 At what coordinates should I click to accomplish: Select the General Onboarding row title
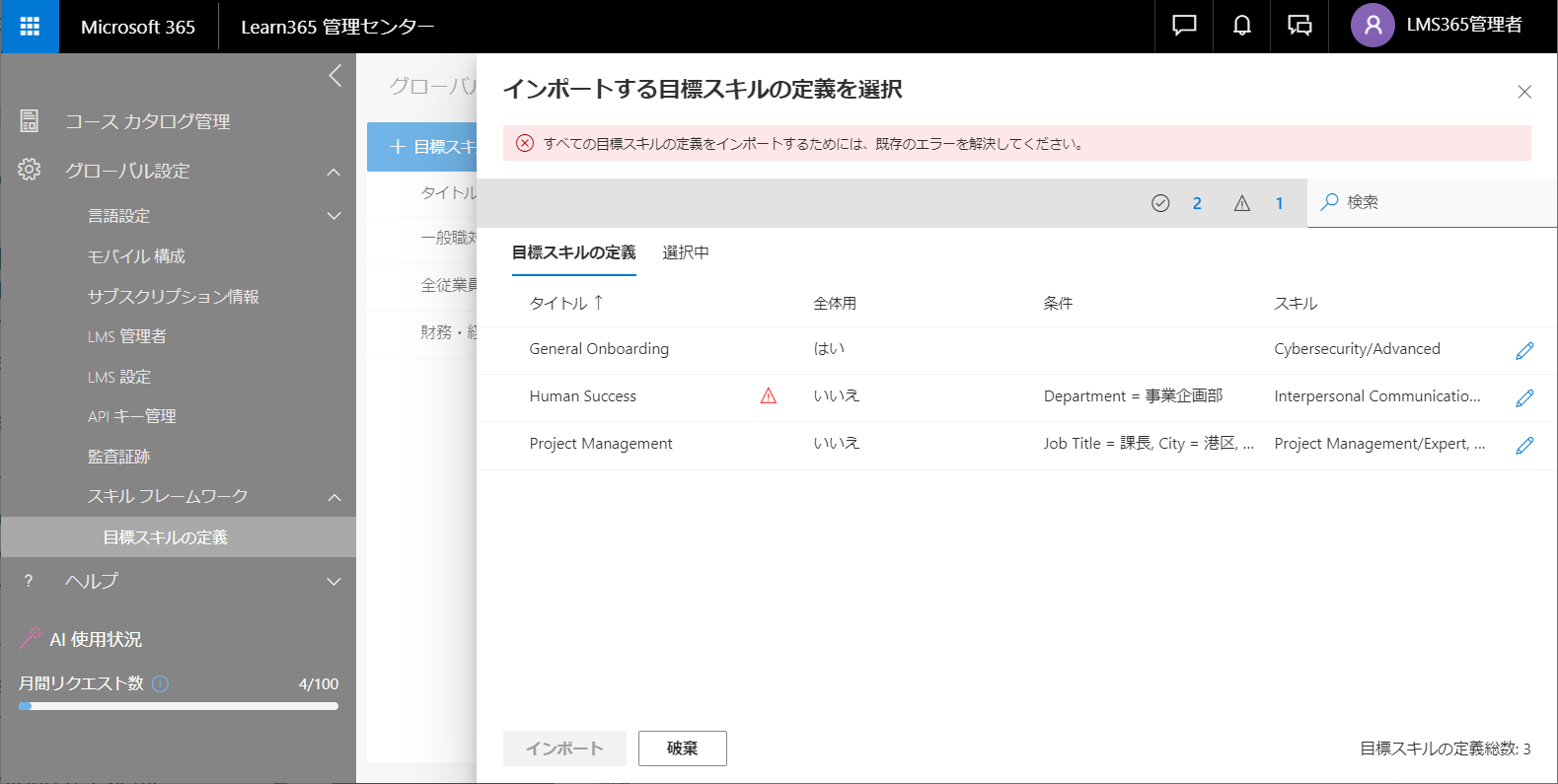pyautogui.click(x=599, y=349)
